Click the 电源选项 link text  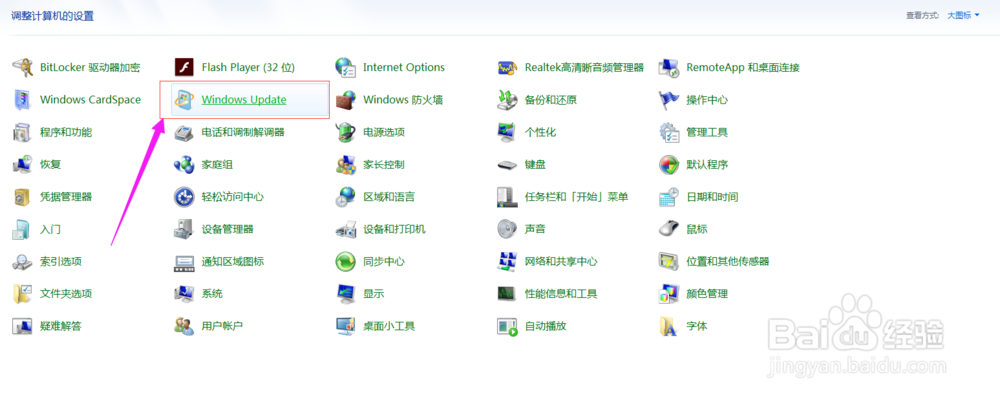coord(384,133)
